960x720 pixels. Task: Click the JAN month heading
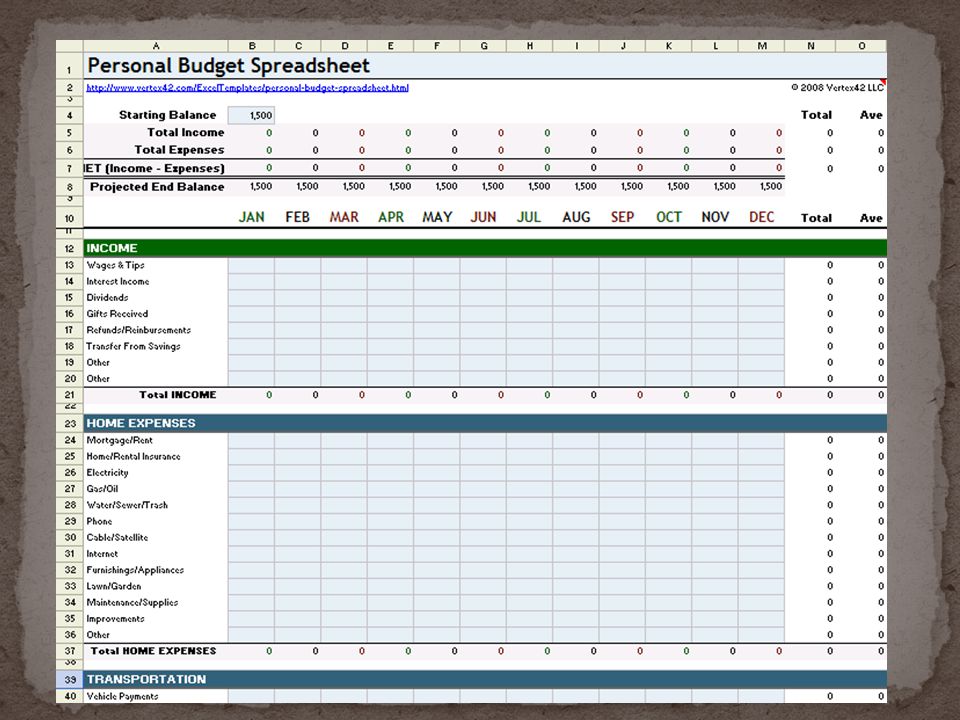point(252,217)
